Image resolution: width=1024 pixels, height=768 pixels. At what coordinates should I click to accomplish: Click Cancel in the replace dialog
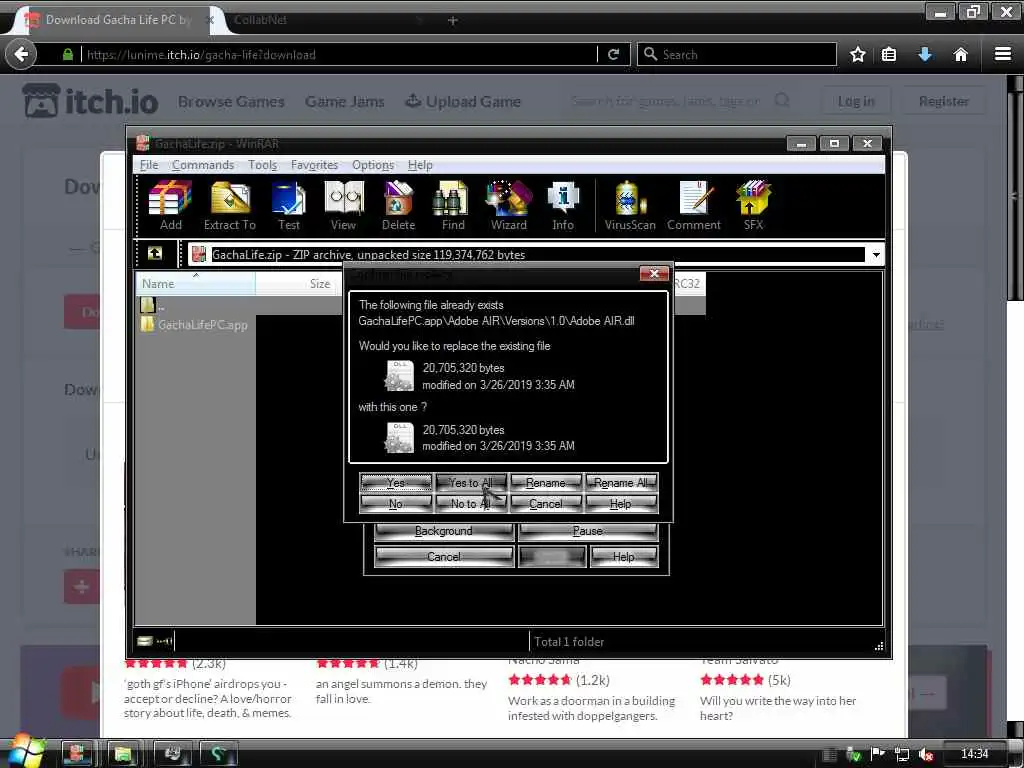(x=546, y=504)
